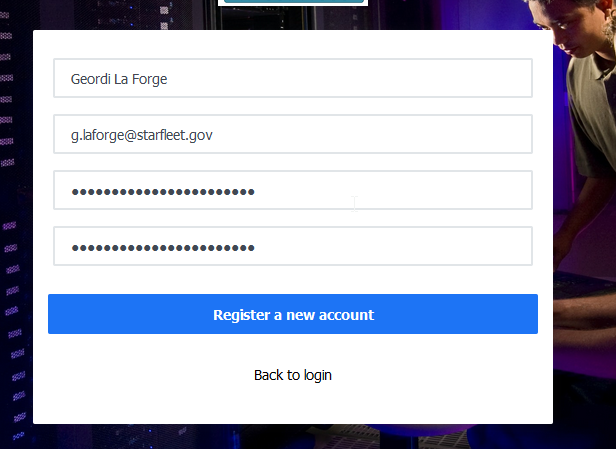Return to sign-in using Back to login
The height and width of the screenshot is (449, 616).
pos(293,375)
